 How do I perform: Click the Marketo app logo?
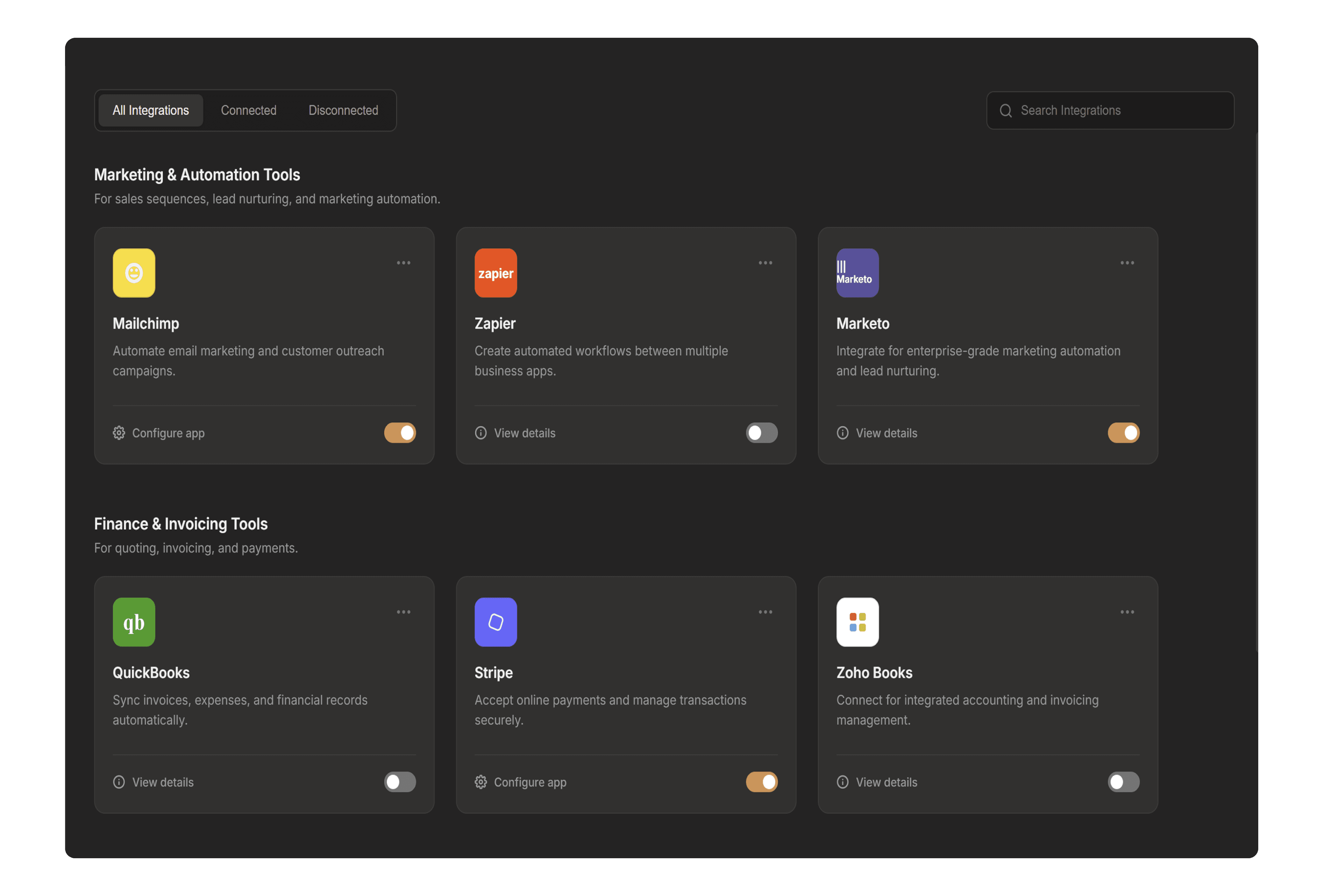tap(857, 273)
